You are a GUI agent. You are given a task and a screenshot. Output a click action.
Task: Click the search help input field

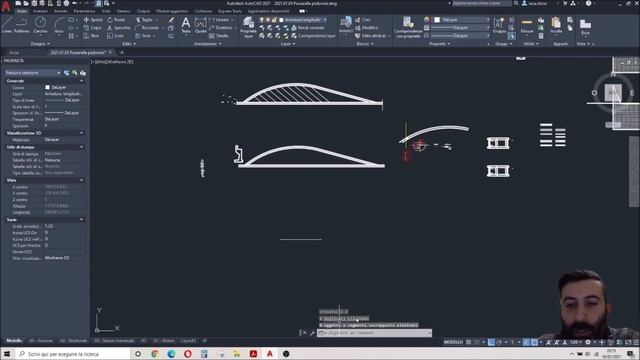[x=482, y=3]
